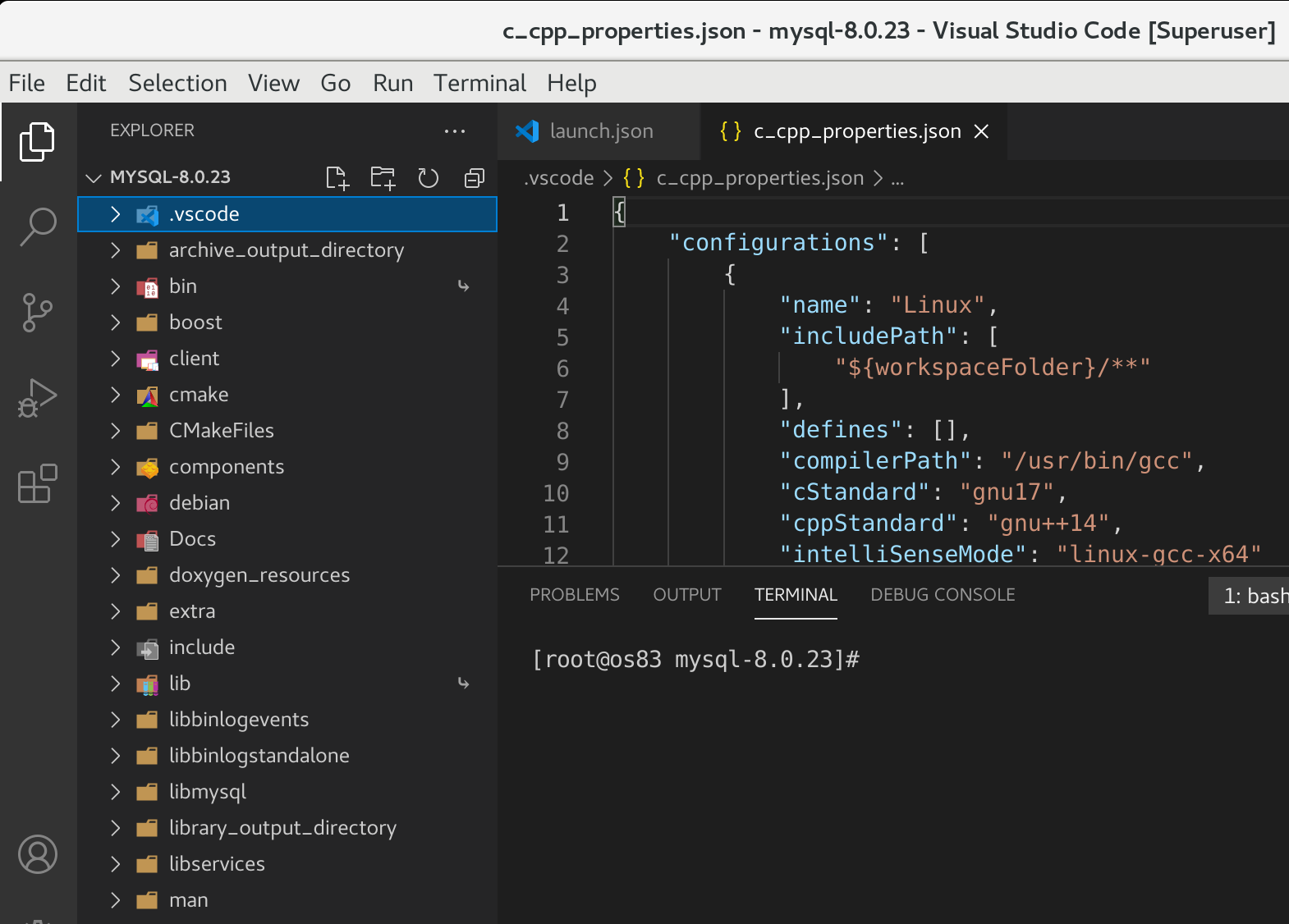Select the libservices folder row

pyautogui.click(x=287, y=864)
